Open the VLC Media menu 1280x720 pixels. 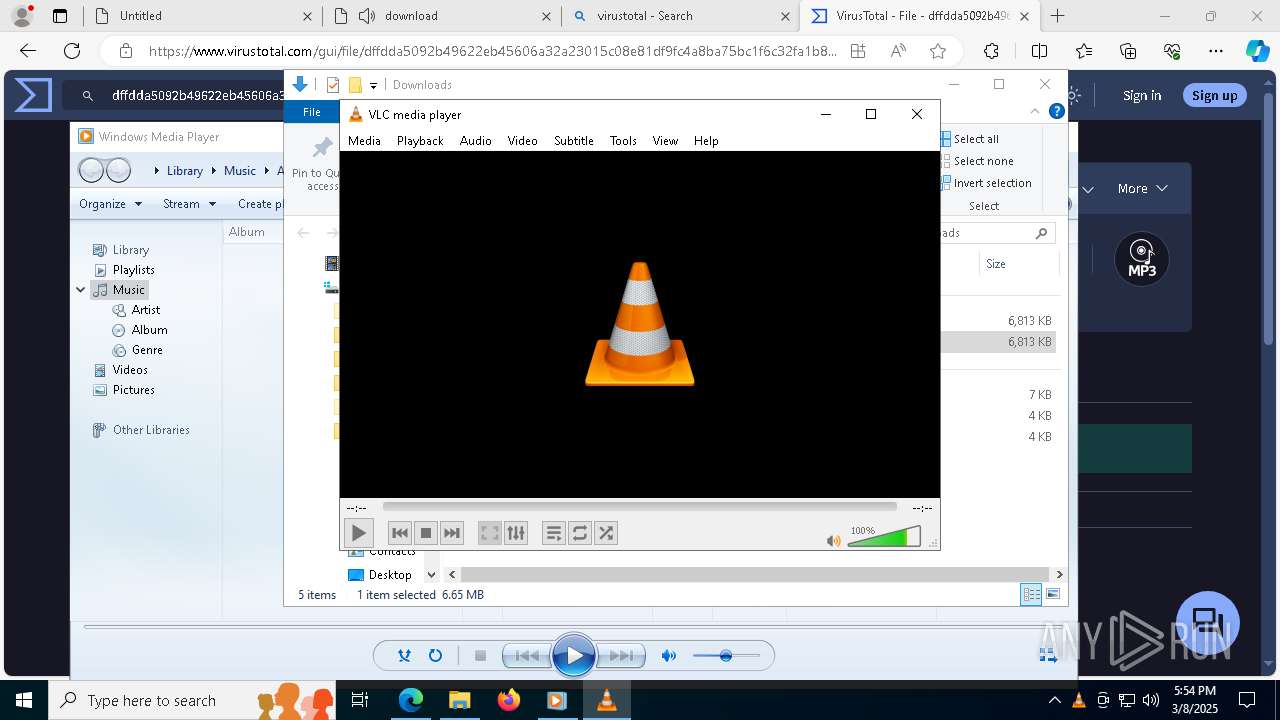coord(364,141)
